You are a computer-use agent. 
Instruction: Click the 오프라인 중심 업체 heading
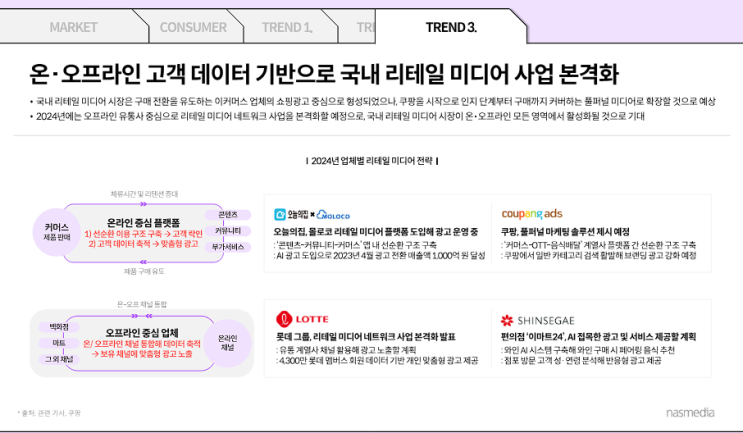[x=142, y=332]
